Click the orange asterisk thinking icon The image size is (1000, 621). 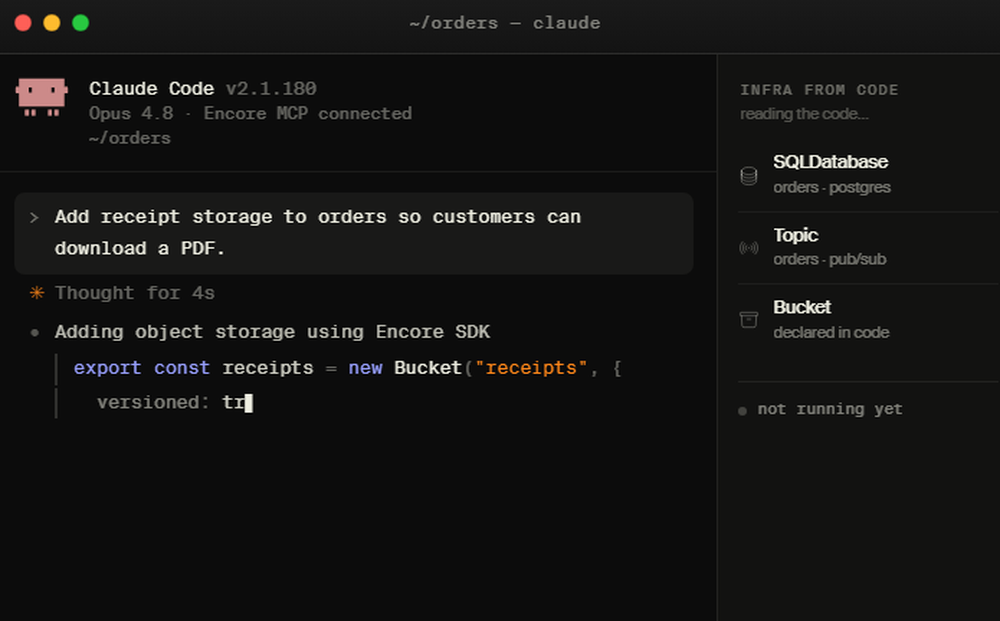click(x=37, y=293)
